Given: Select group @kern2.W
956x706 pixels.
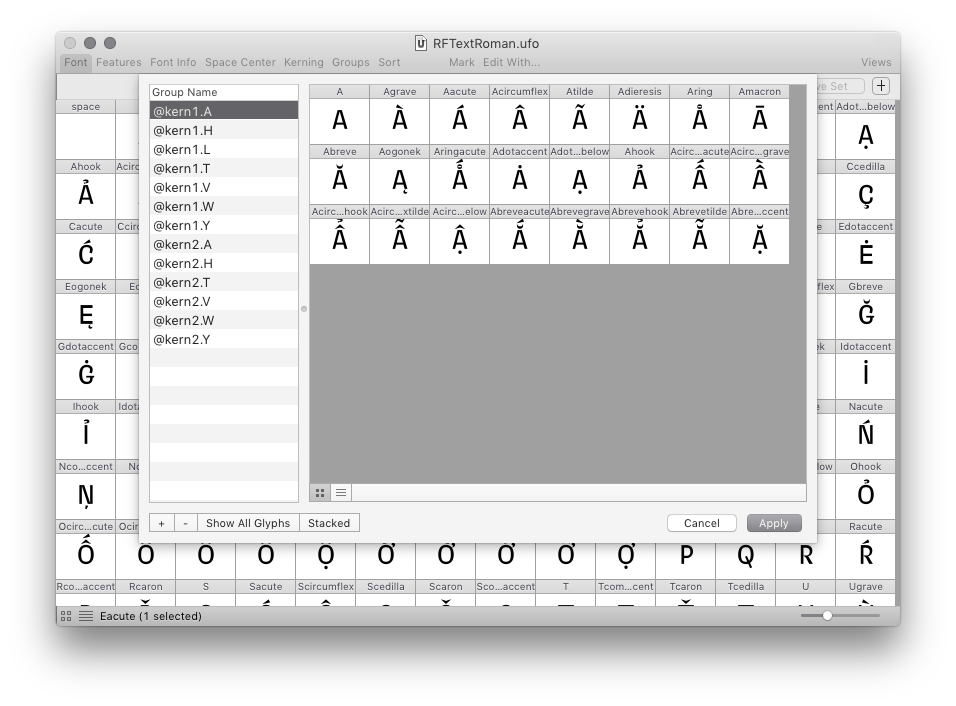Looking at the screenshot, I should tap(224, 320).
